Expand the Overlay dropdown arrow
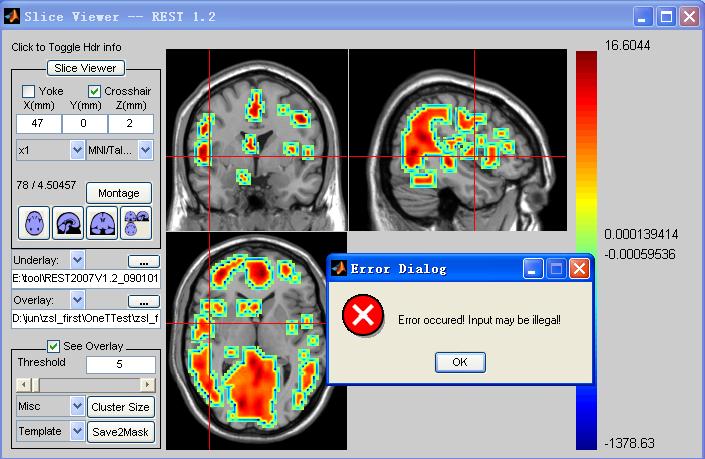Screen dimensions: 705x459 click(x=77, y=299)
